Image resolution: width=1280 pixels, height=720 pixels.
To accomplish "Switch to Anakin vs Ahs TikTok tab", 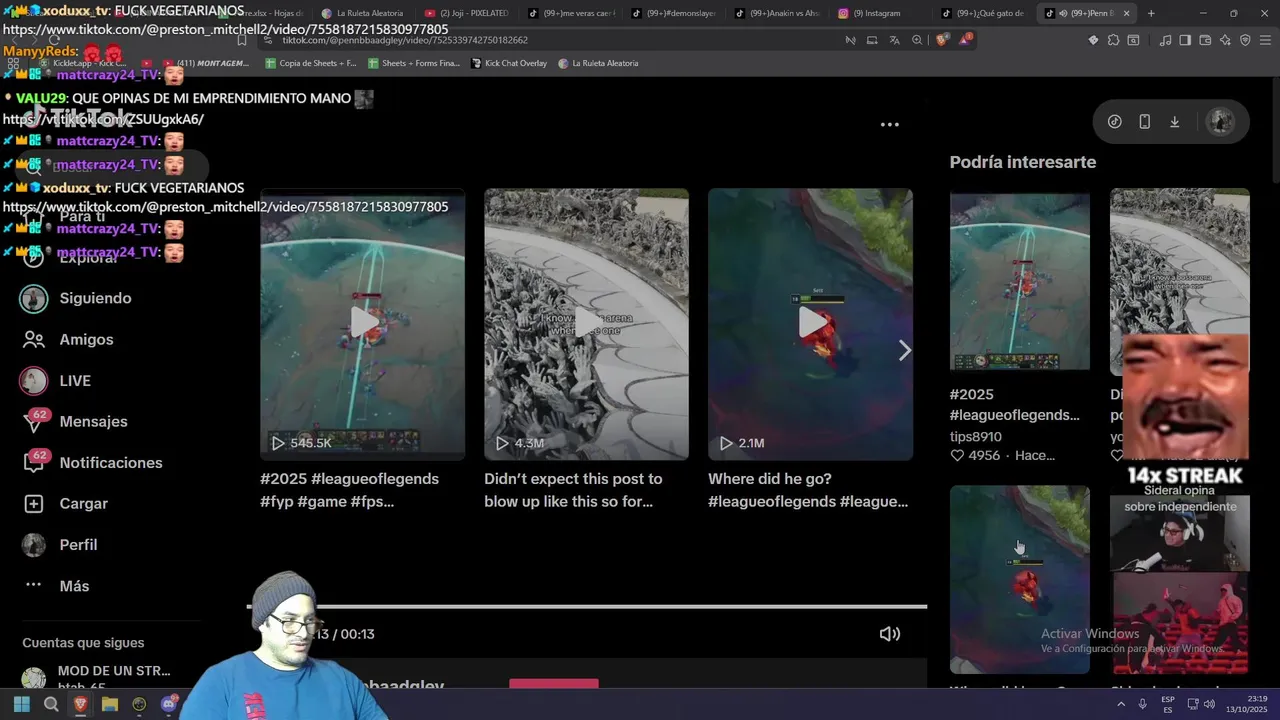I will pos(777,13).
